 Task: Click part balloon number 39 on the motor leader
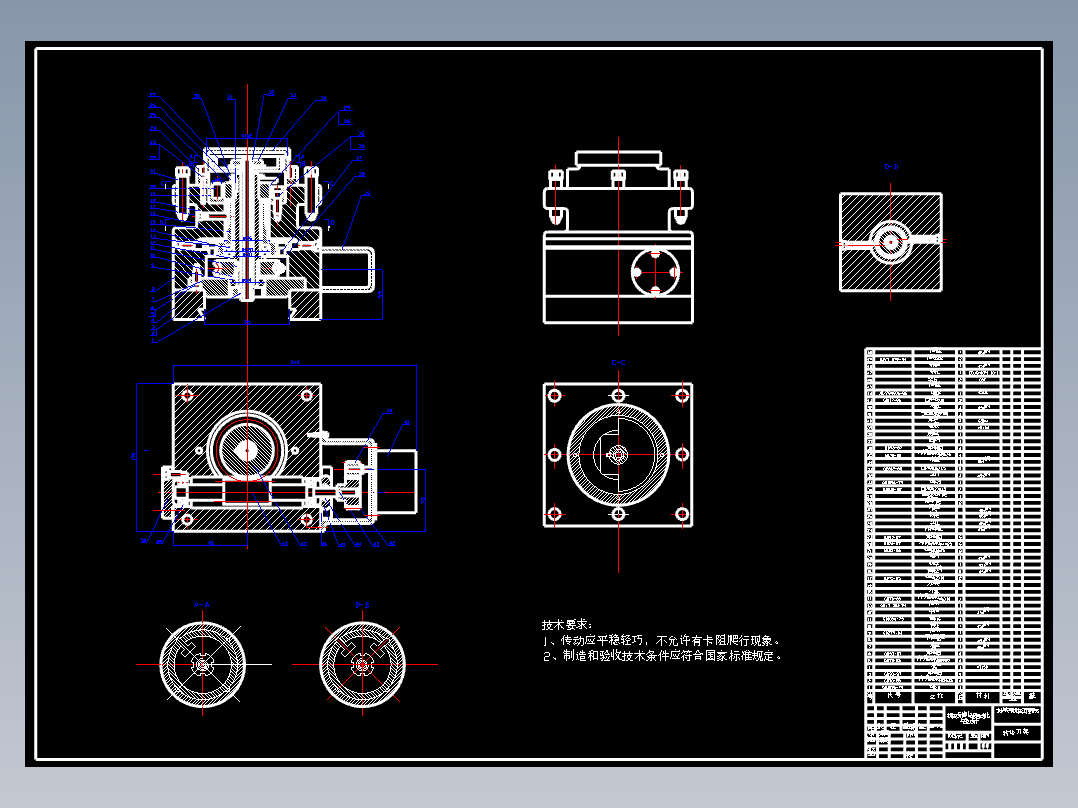(x=366, y=195)
